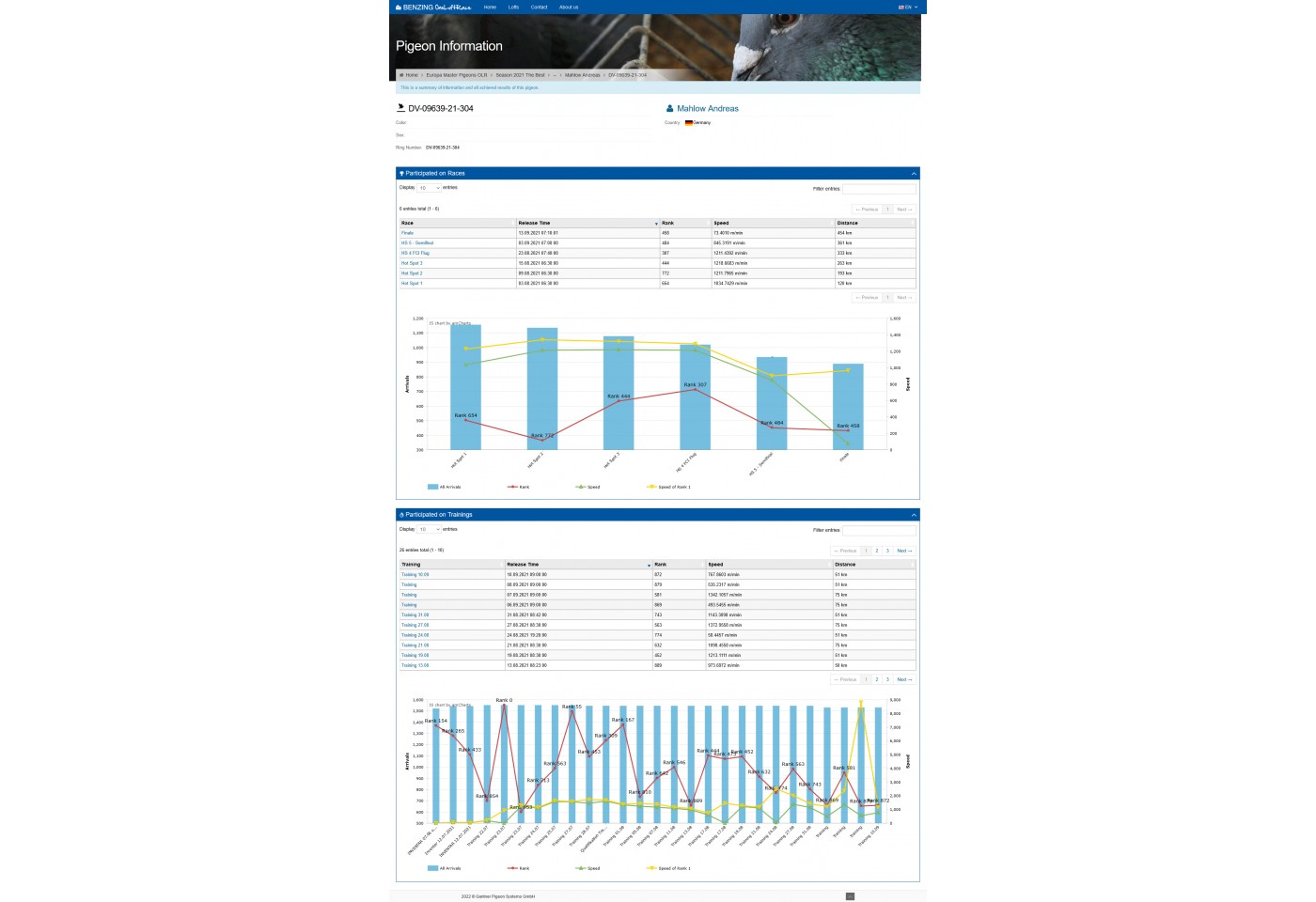
Task: Click the scroll-to-top arrow in the footer
Action: click(850, 896)
